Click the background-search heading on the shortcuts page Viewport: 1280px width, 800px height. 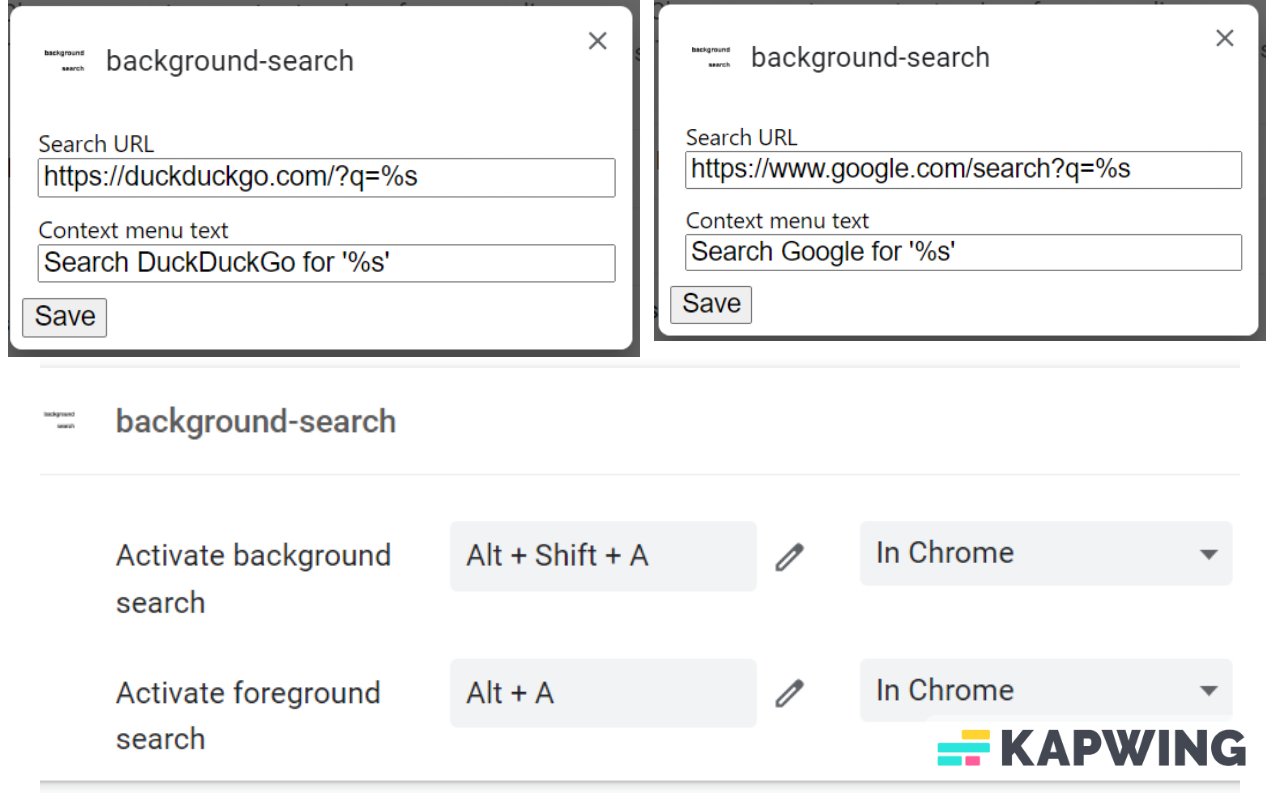[x=256, y=421]
